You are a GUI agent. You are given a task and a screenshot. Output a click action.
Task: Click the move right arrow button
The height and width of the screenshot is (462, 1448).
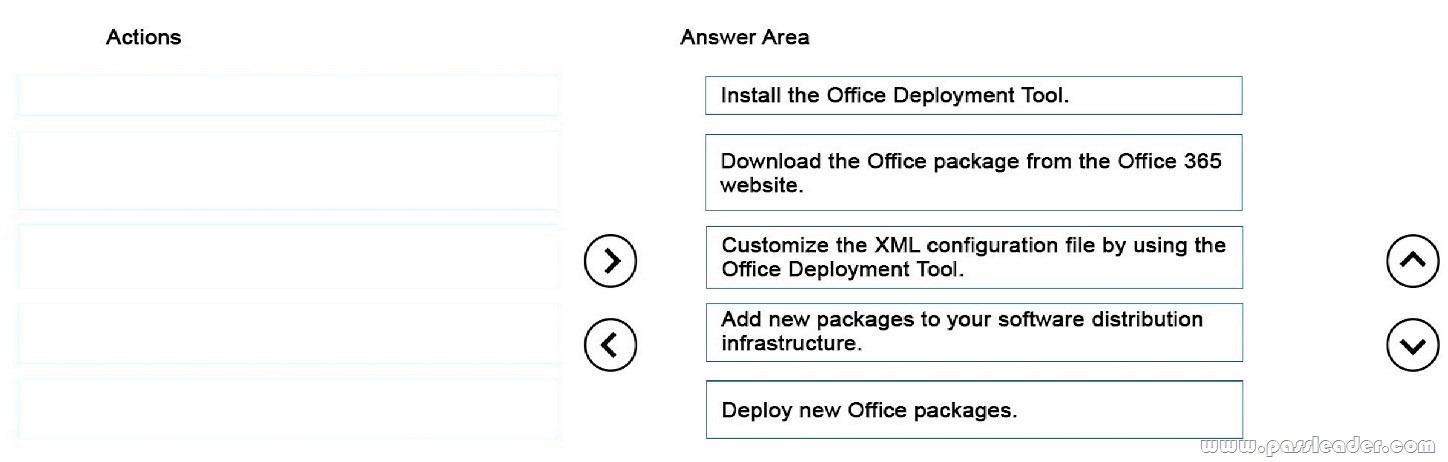click(611, 261)
